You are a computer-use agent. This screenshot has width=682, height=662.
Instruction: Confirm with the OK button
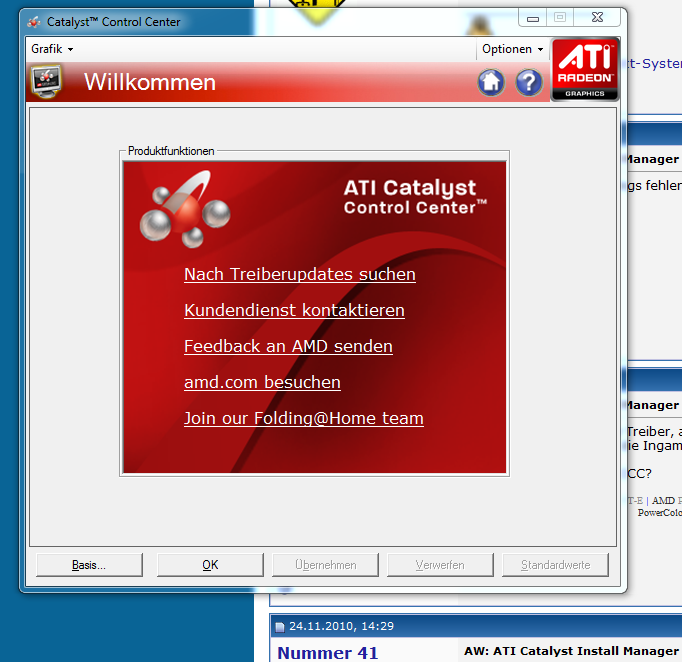point(210,565)
